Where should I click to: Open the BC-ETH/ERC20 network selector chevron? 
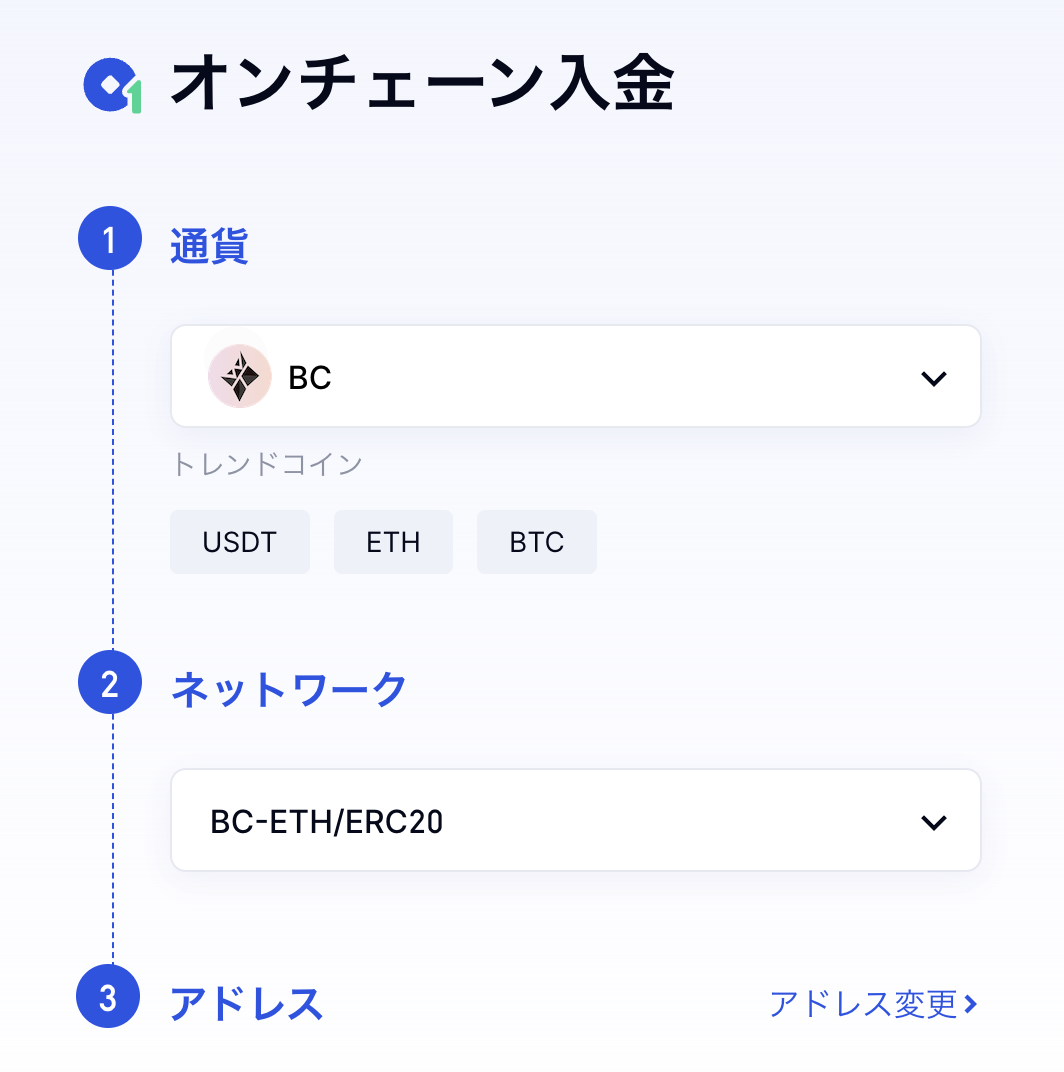pos(934,822)
